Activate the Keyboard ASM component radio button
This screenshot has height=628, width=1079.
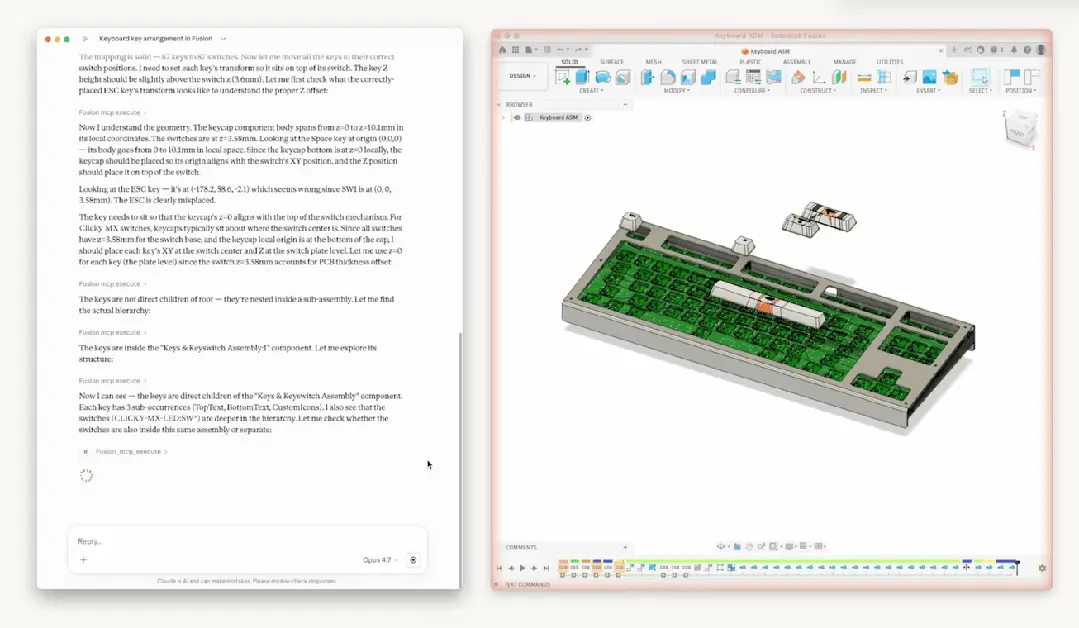[x=588, y=118]
